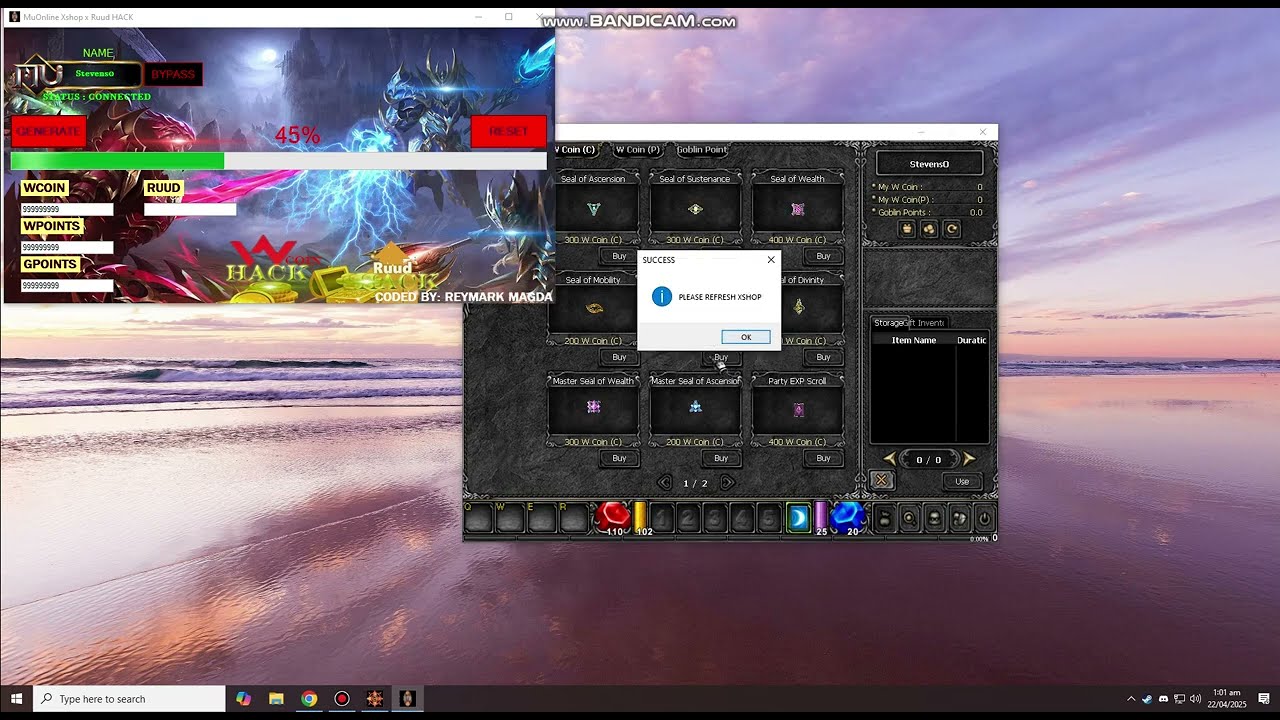Select the Seal of Ascension item image
The height and width of the screenshot is (720, 1280).
pyautogui.click(x=593, y=209)
